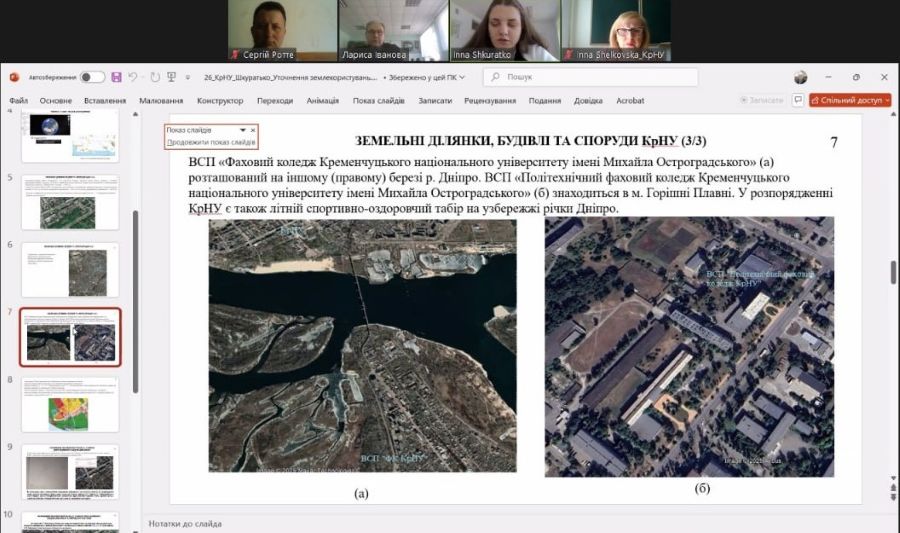This screenshot has width=900, height=533.
Task: Open the Показ слайдів tooltip dropdown arrow
Action: [x=243, y=130]
